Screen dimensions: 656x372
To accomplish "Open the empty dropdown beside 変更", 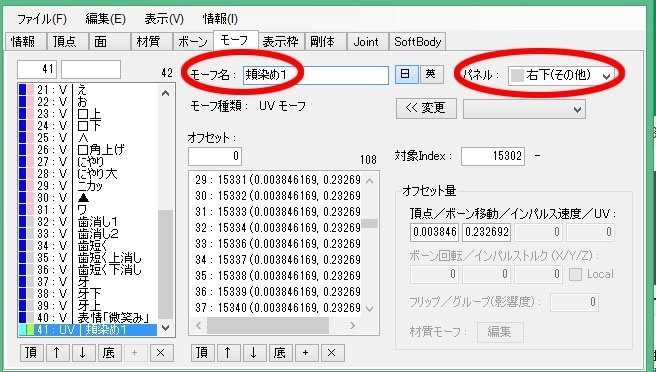I will (524, 109).
